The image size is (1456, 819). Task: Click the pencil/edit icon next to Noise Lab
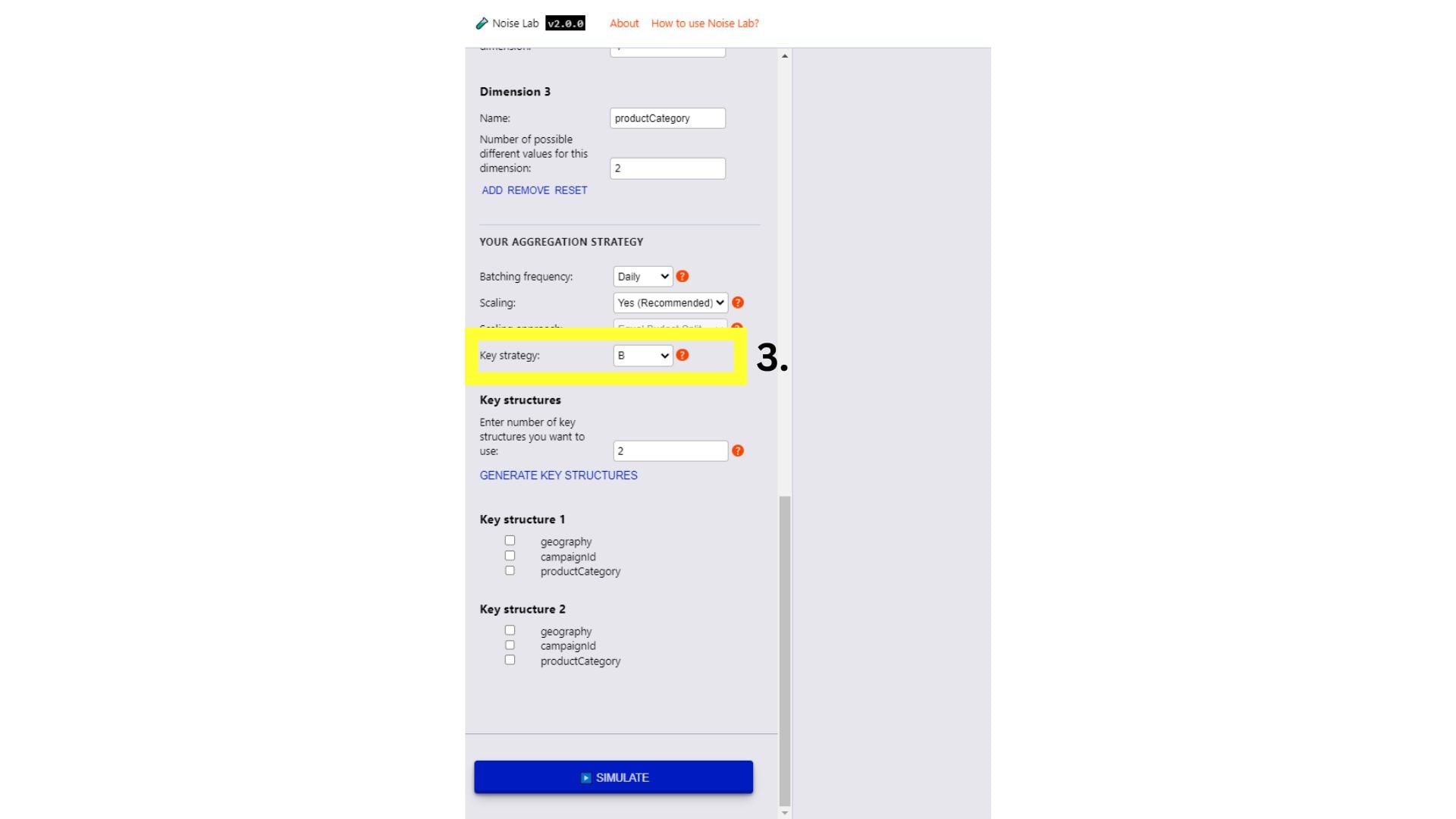(480, 22)
